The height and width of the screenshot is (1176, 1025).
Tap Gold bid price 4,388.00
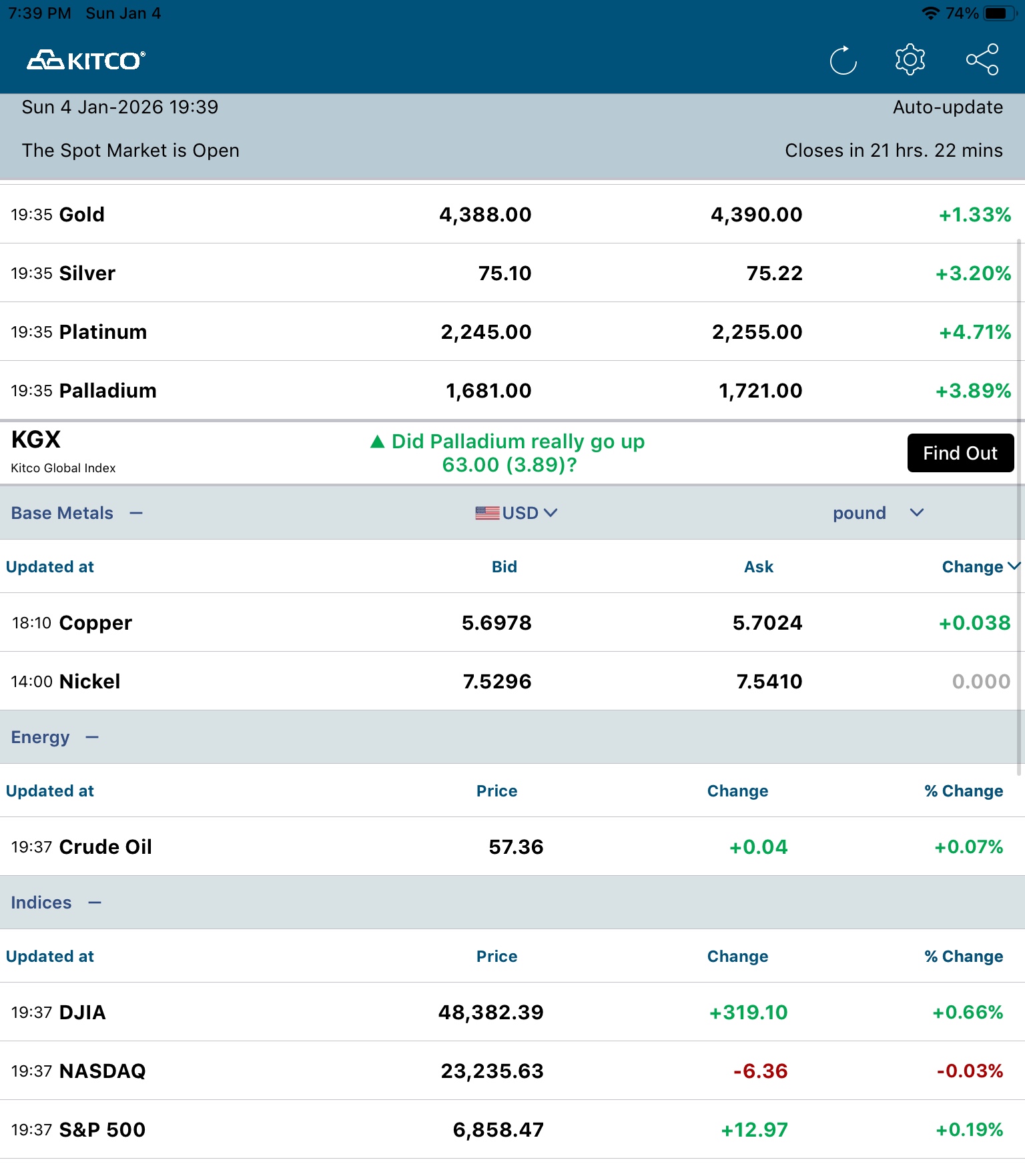pos(485,215)
